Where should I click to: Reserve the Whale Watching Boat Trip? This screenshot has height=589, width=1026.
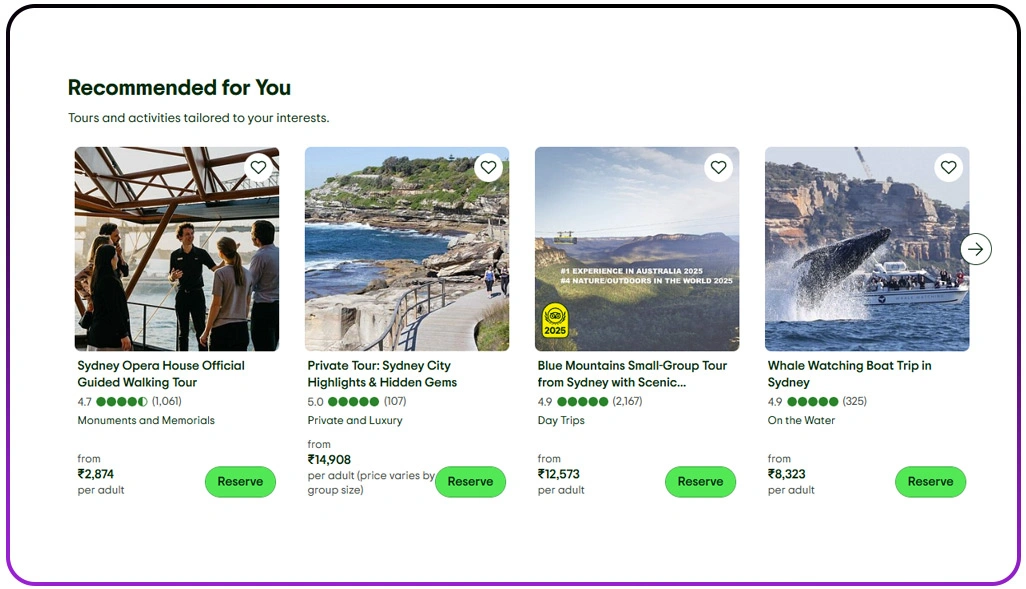pos(930,481)
